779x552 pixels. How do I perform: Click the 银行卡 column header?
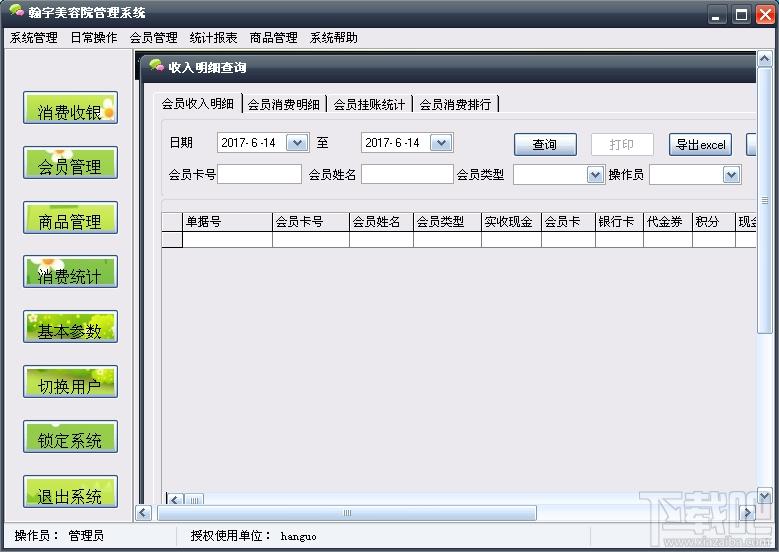[620, 222]
